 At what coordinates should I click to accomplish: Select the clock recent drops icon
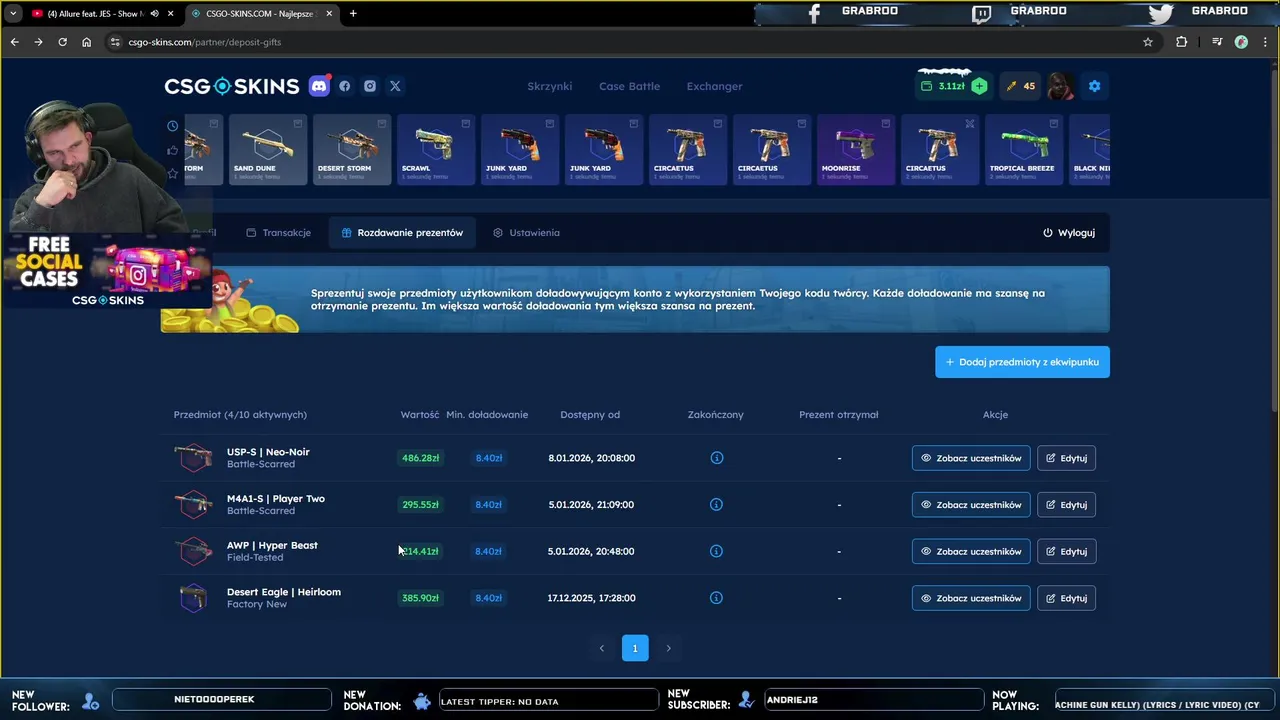tap(173, 126)
